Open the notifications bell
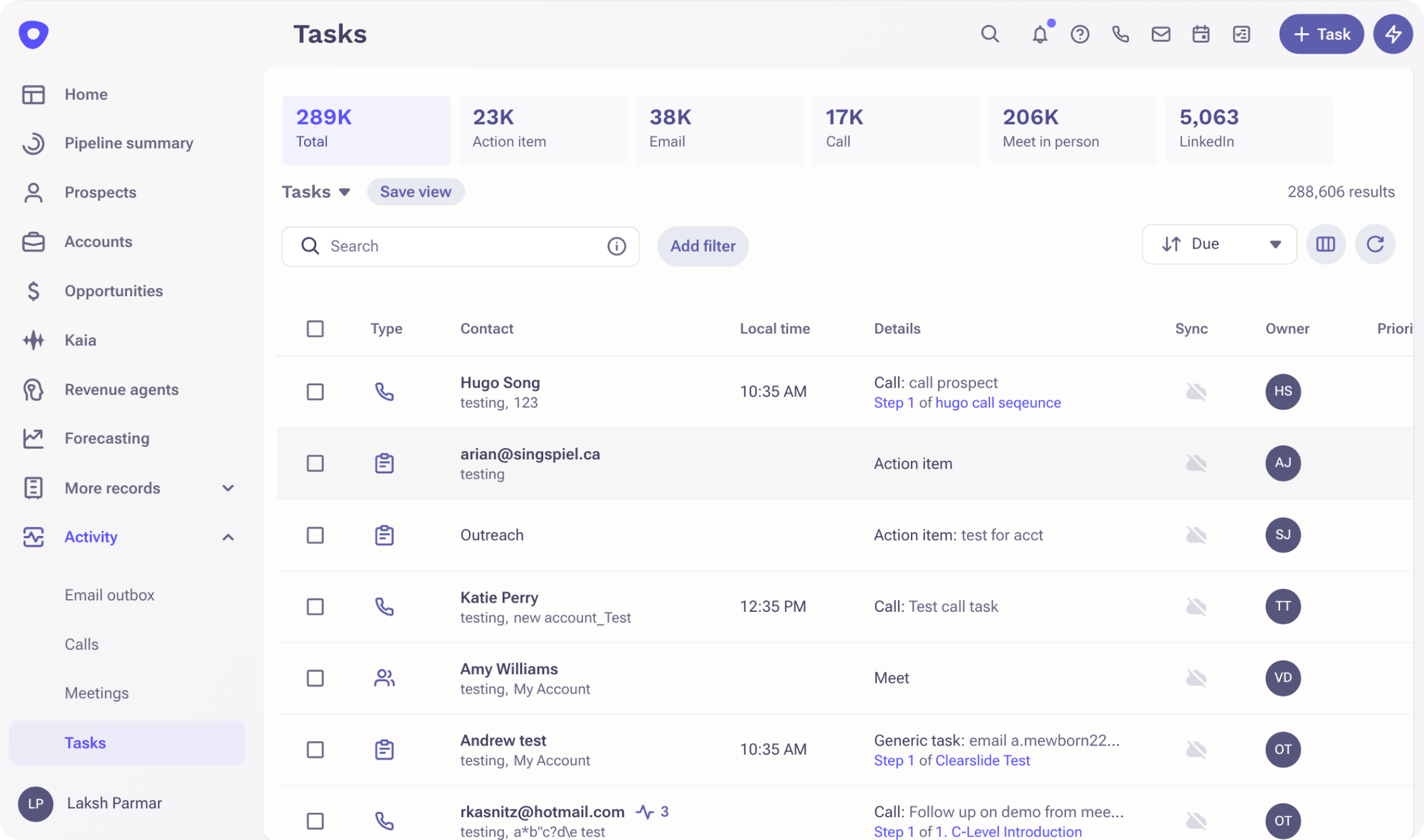1424x840 pixels. 1040,34
